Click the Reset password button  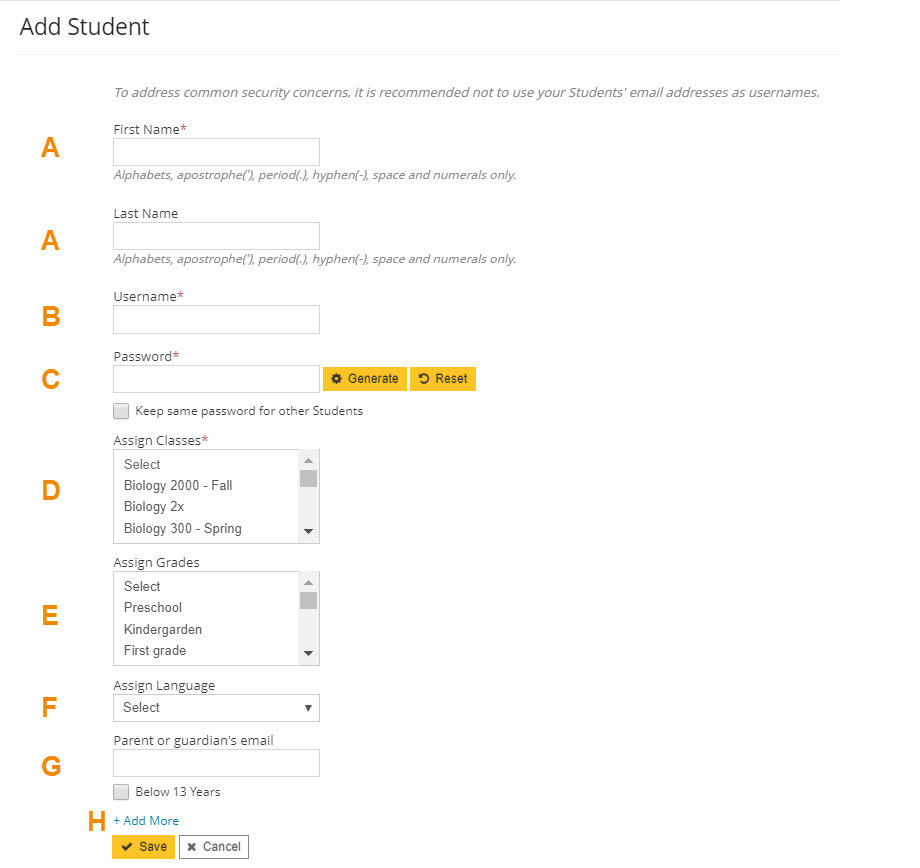coord(442,378)
